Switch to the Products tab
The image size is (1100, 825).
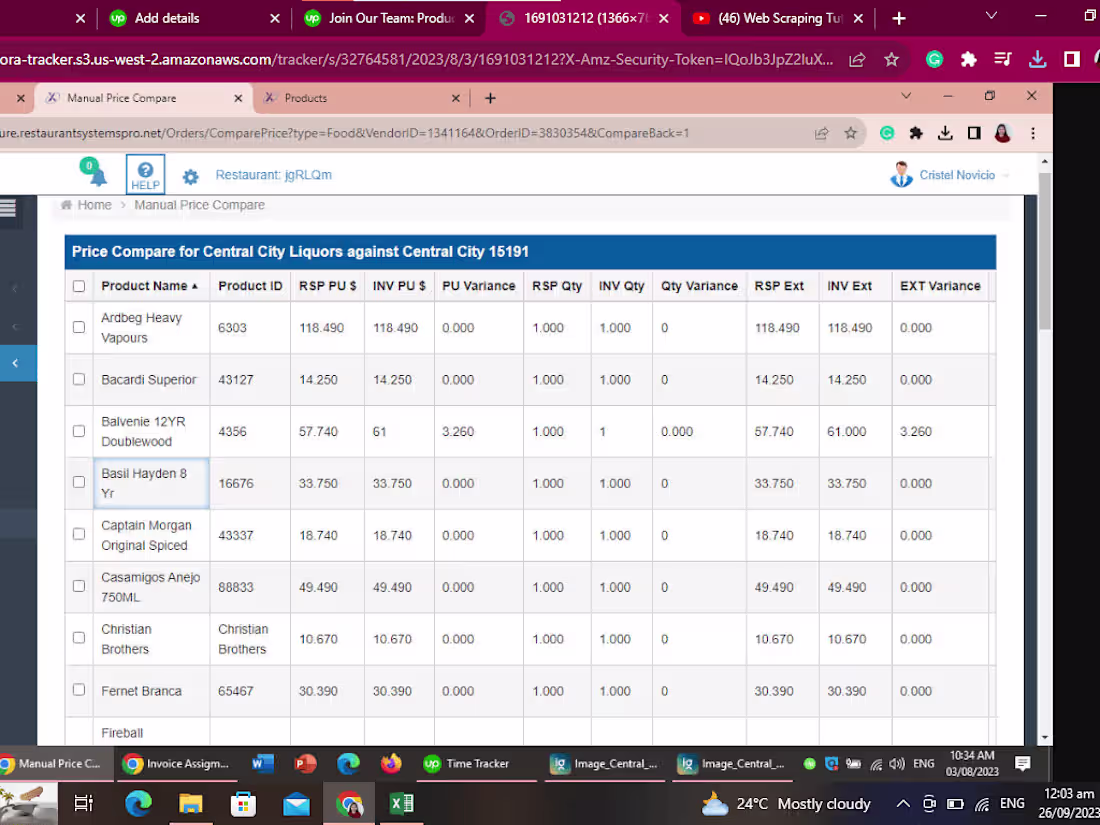coord(363,98)
